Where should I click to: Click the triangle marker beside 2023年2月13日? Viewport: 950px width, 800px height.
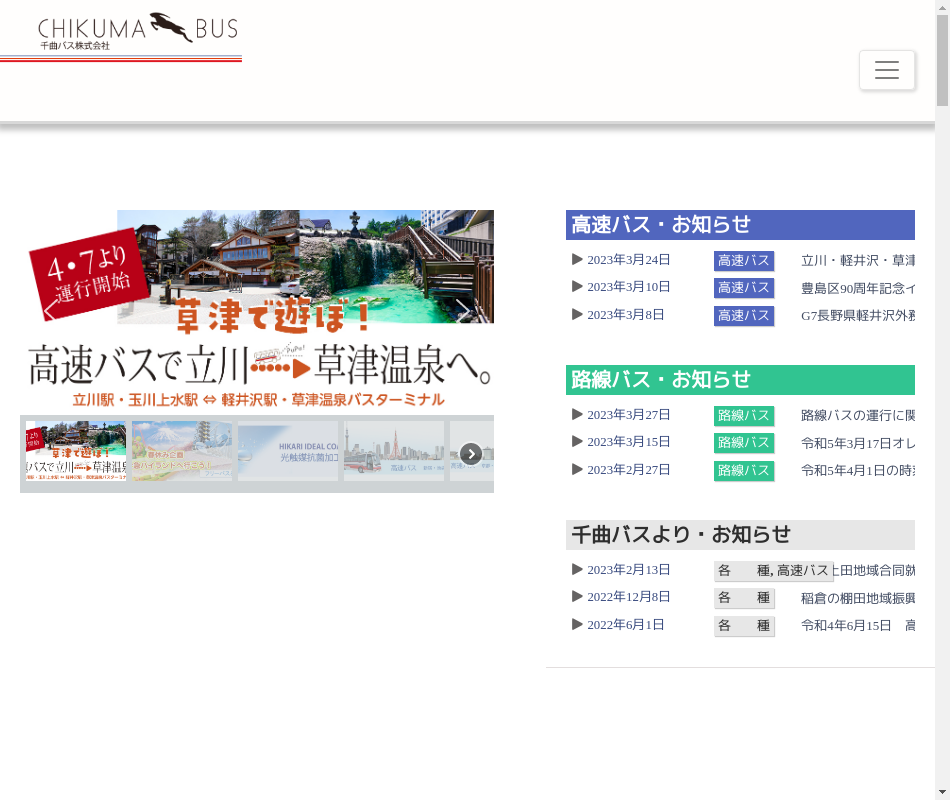click(x=577, y=569)
